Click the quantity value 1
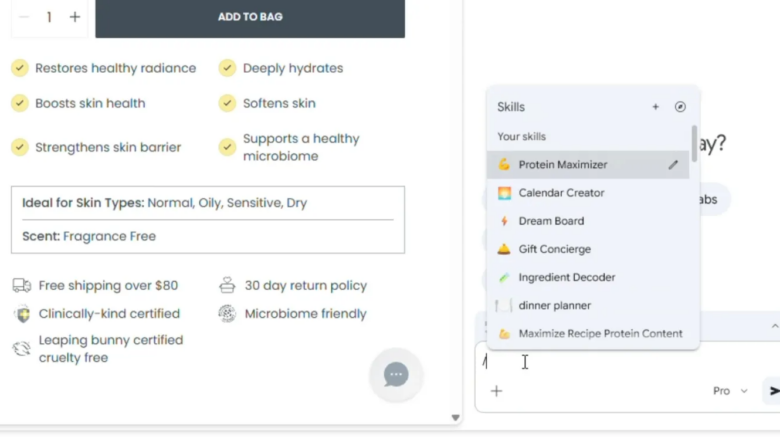 point(49,17)
